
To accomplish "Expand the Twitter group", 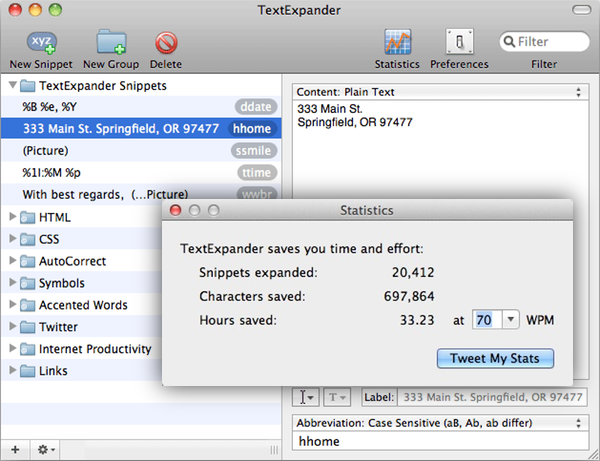I will pyautogui.click(x=13, y=326).
